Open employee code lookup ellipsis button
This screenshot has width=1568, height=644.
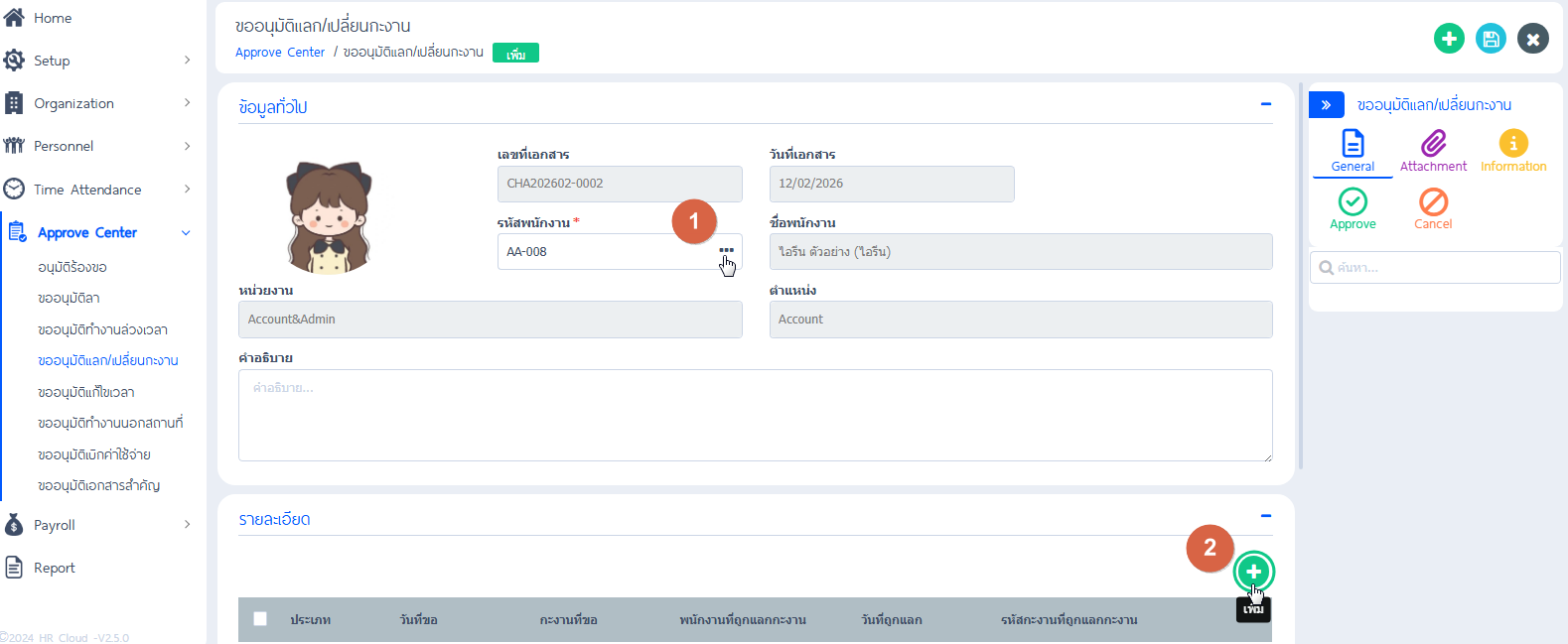[x=726, y=251]
